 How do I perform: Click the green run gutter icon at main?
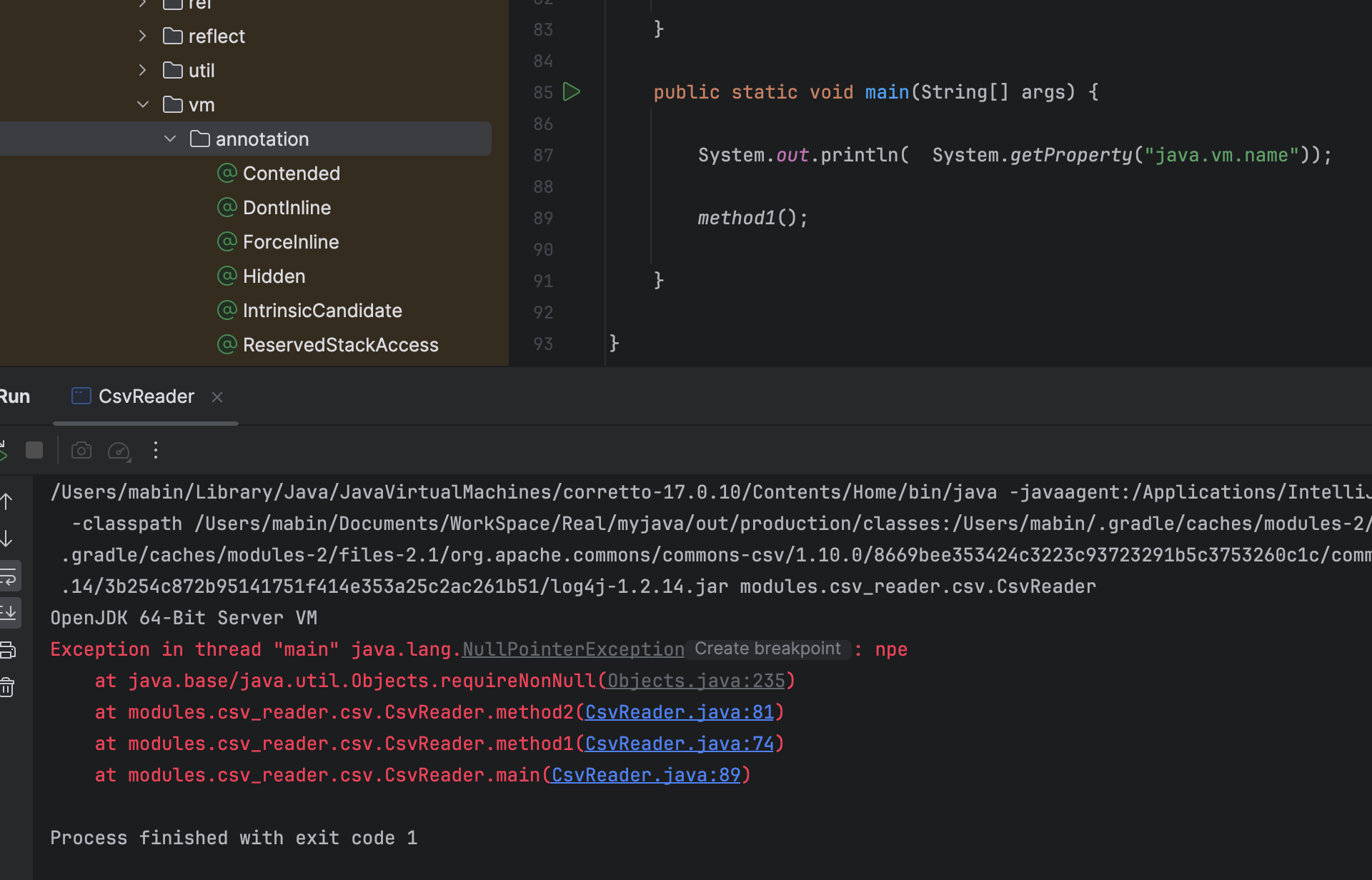(572, 92)
